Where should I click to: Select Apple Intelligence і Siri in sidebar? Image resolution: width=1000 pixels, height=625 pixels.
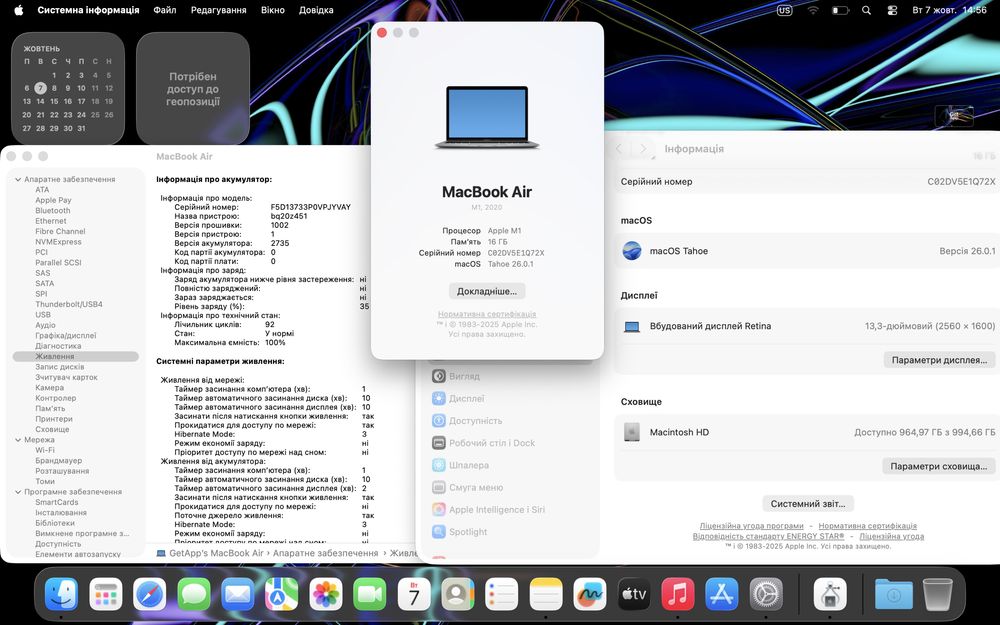(x=489, y=510)
